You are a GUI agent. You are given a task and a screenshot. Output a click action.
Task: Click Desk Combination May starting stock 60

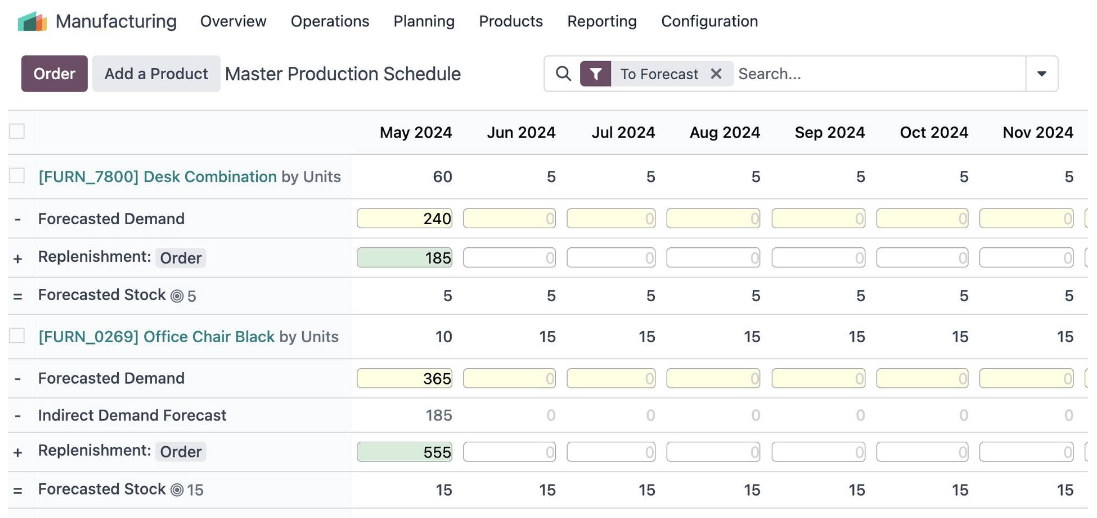click(x=442, y=176)
